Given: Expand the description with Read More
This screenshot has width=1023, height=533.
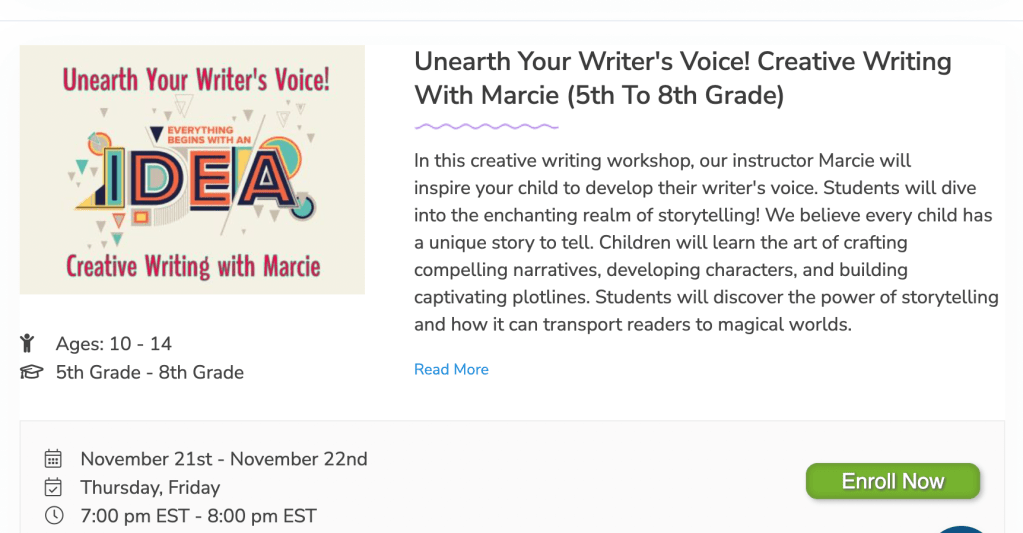Looking at the screenshot, I should [451, 369].
